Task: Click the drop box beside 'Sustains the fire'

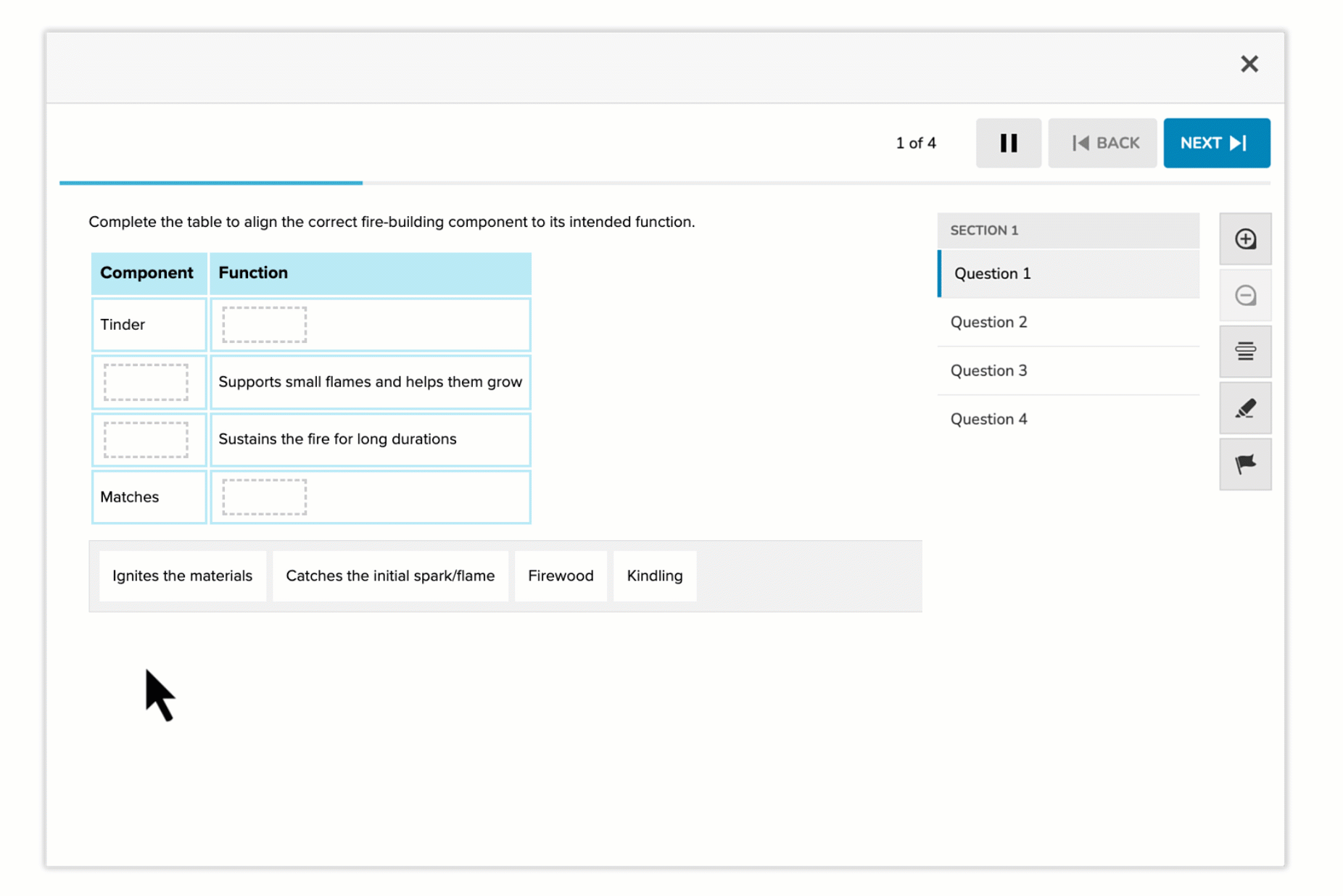Action: [146, 439]
